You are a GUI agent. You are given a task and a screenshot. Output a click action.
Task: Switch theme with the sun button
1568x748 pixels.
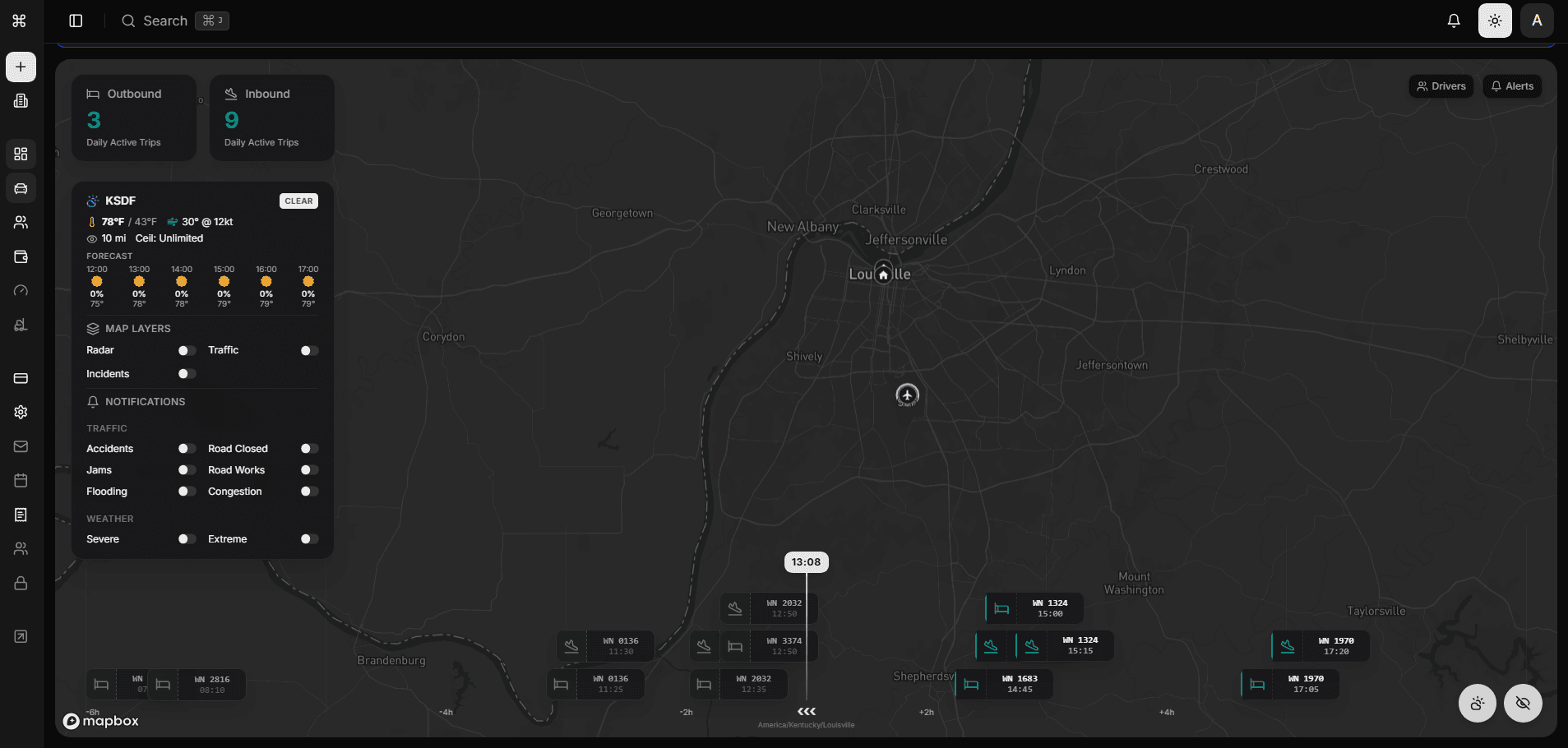(x=1495, y=21)
